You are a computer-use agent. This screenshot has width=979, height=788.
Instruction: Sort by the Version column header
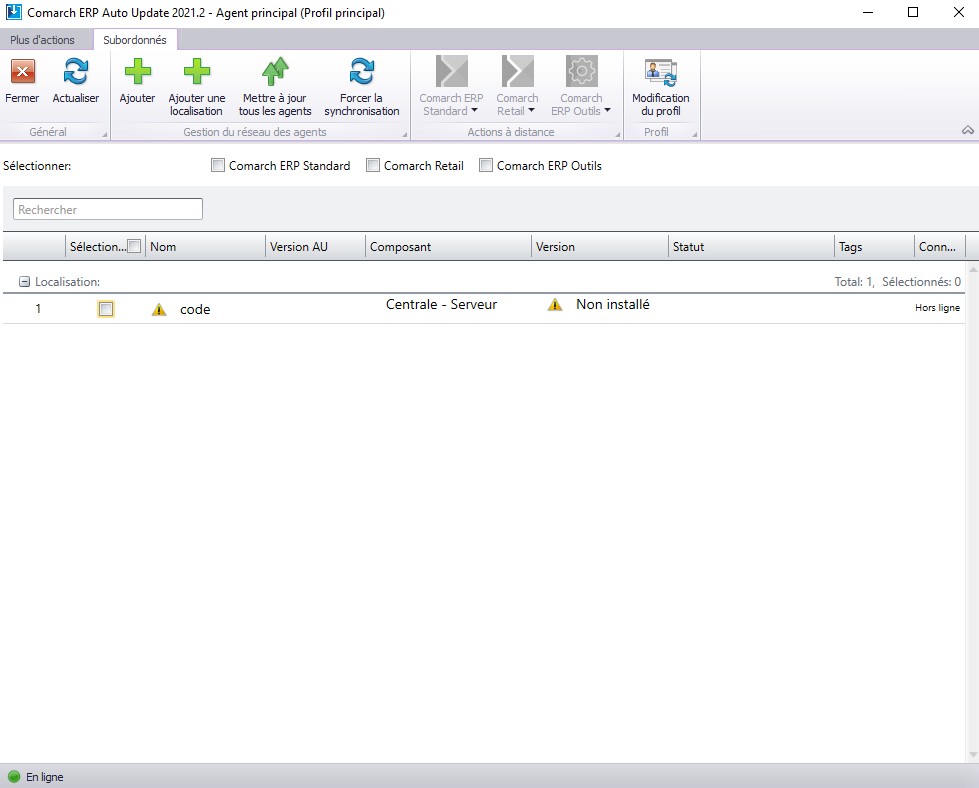point(600,247)
